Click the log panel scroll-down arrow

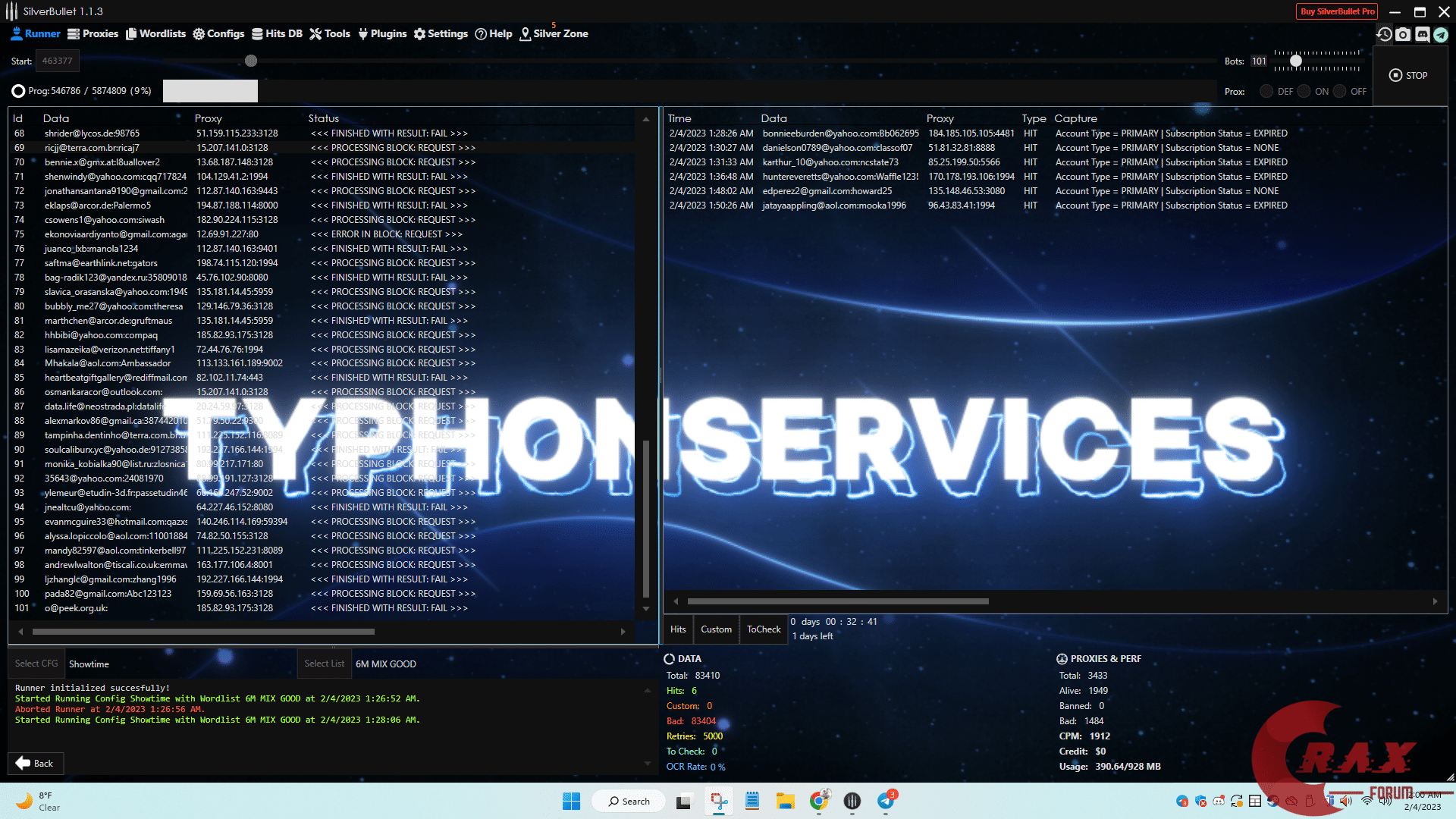647,763
